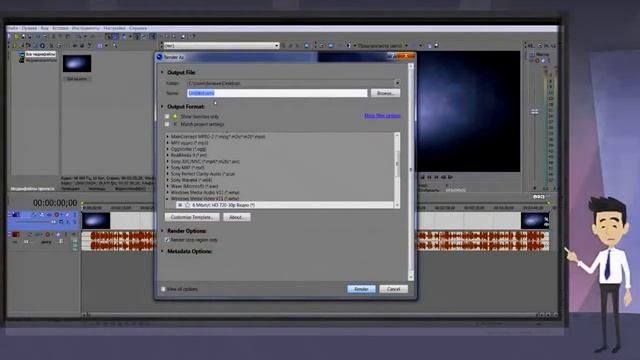Enable Match project settings checkbox

click(167, 124)
